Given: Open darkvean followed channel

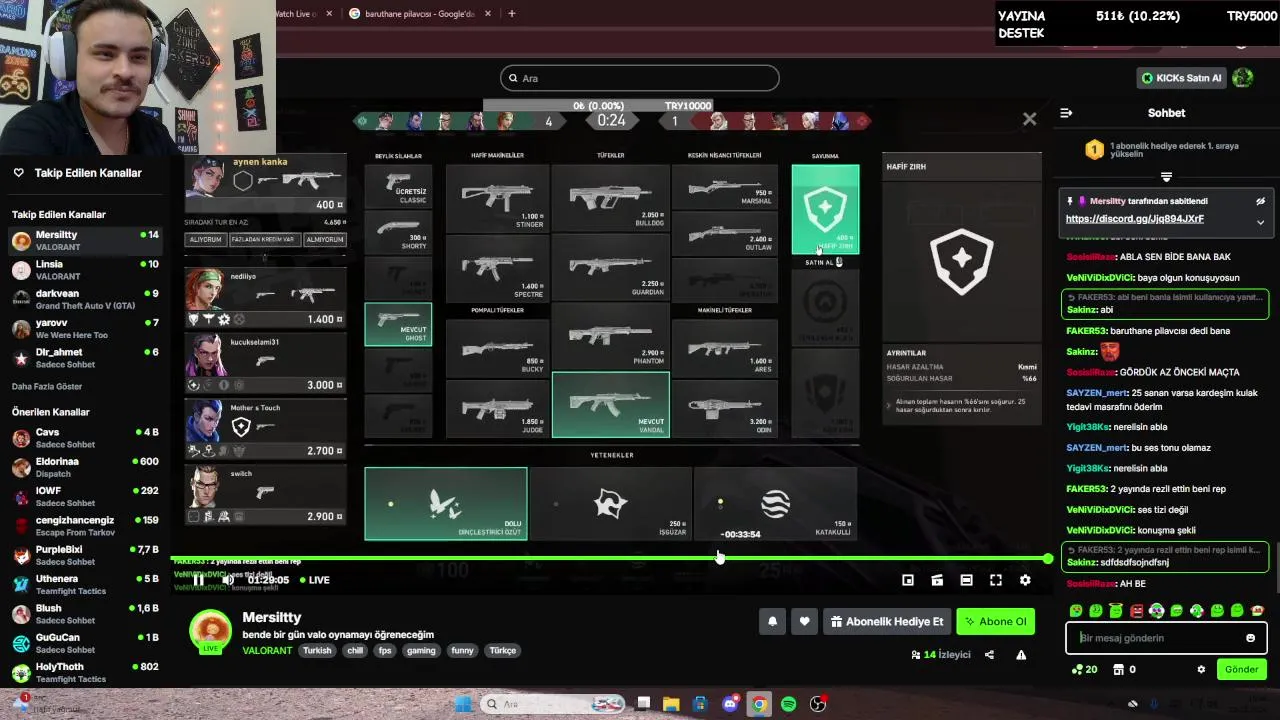Looking at the screenshot, I should [x=85, y=299].
